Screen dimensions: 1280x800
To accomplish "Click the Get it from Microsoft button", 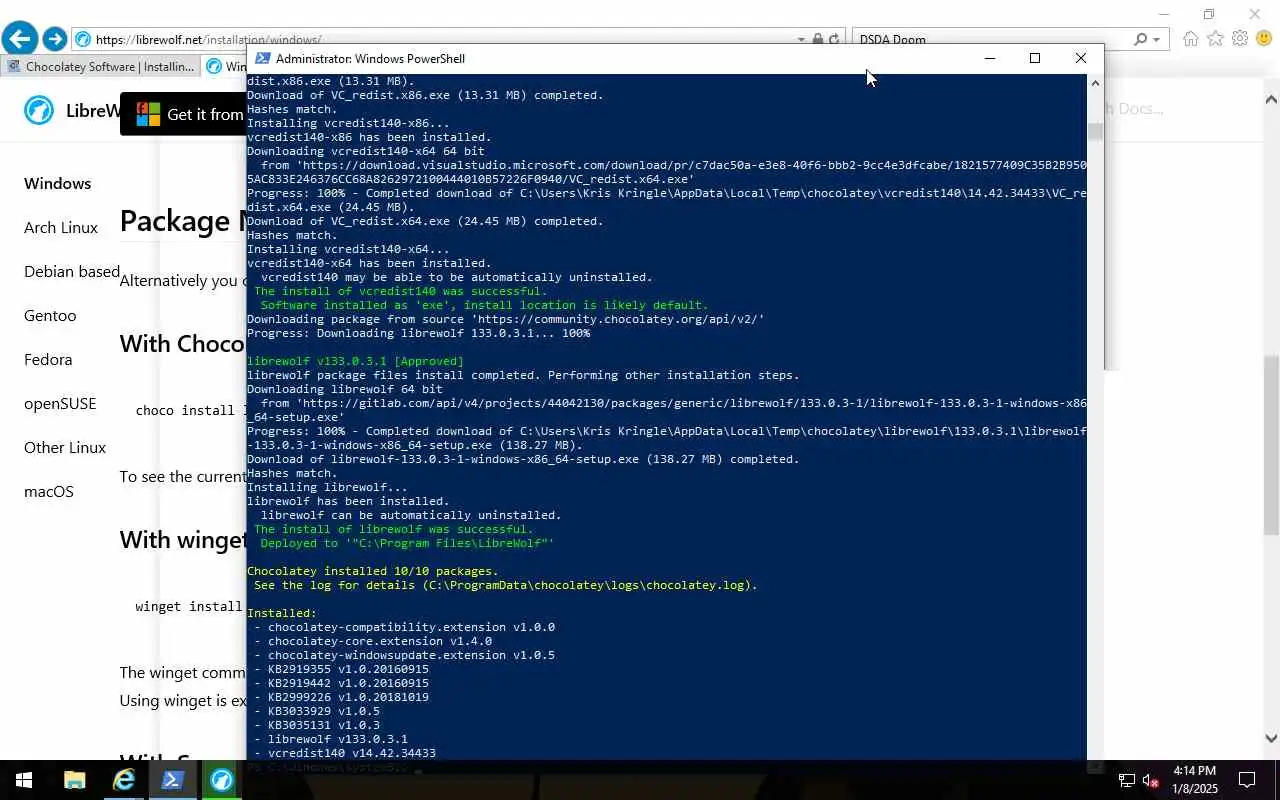I will click(184, 114).
